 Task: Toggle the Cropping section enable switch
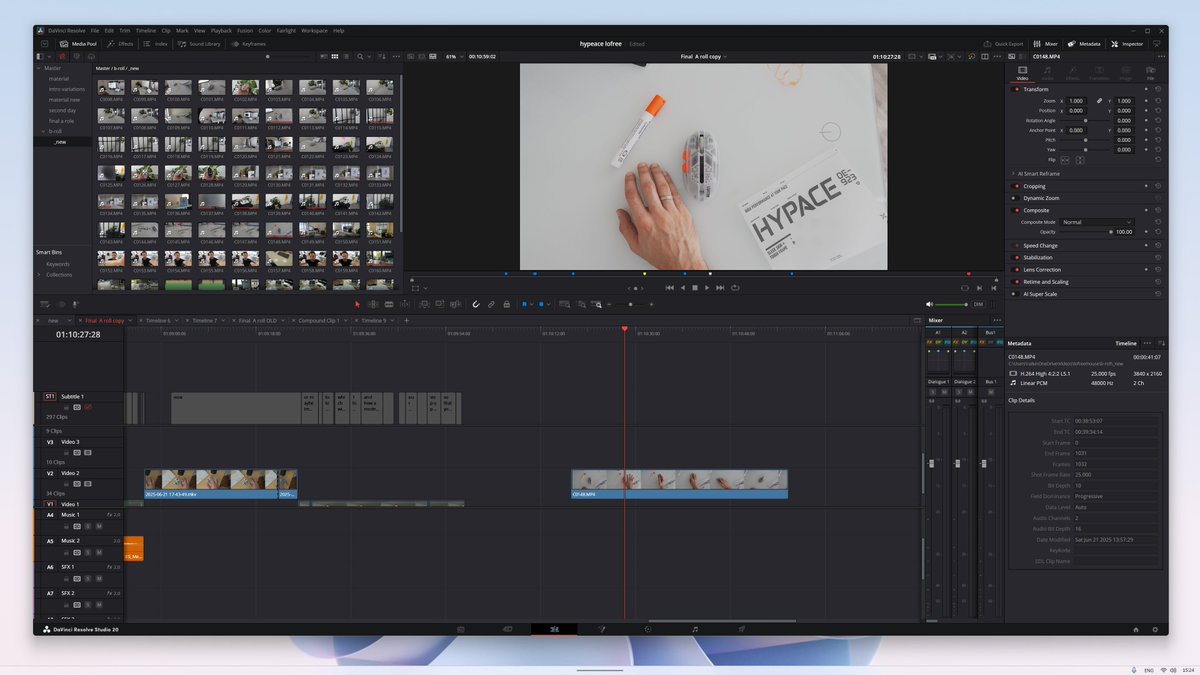coord(1017,186)
